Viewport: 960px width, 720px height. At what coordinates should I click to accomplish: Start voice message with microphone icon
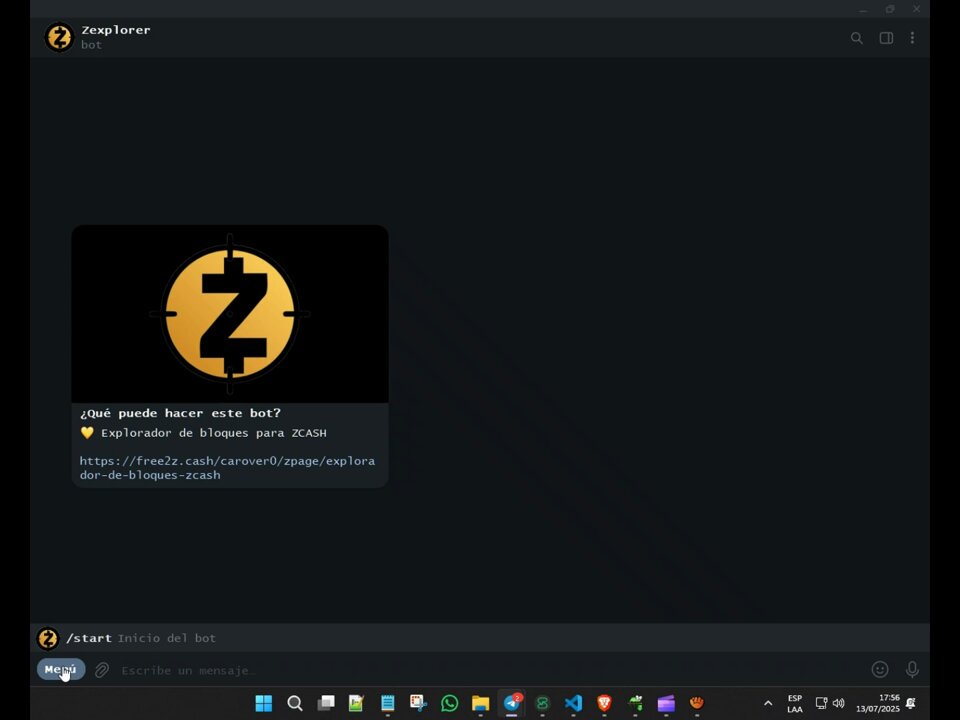click(912, 670)
